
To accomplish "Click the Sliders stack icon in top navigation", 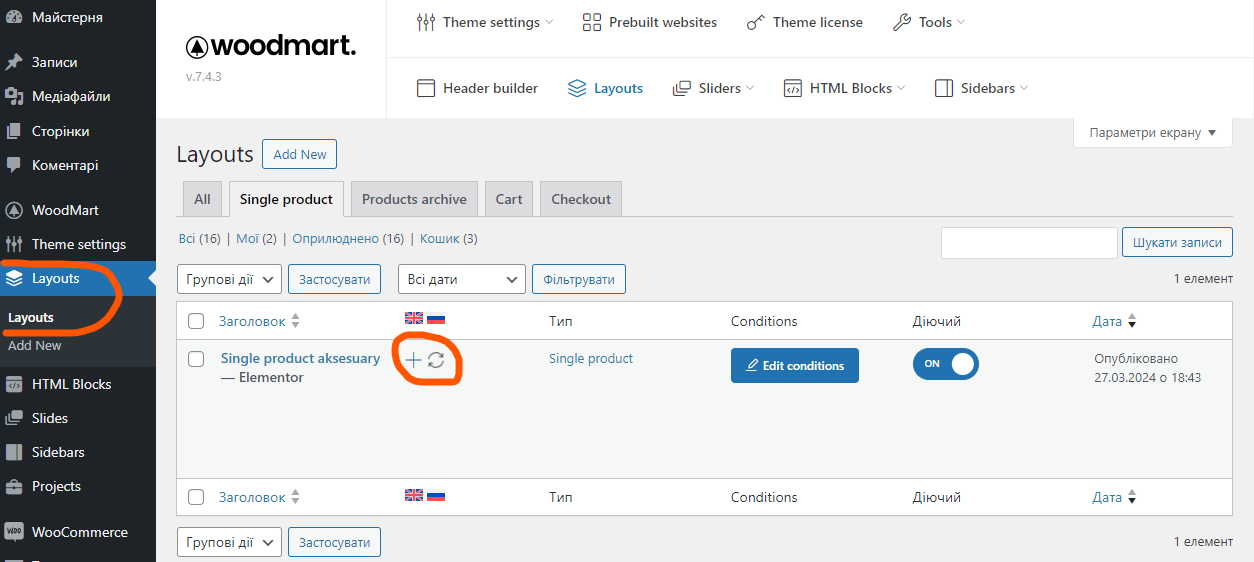I will 682,88.
